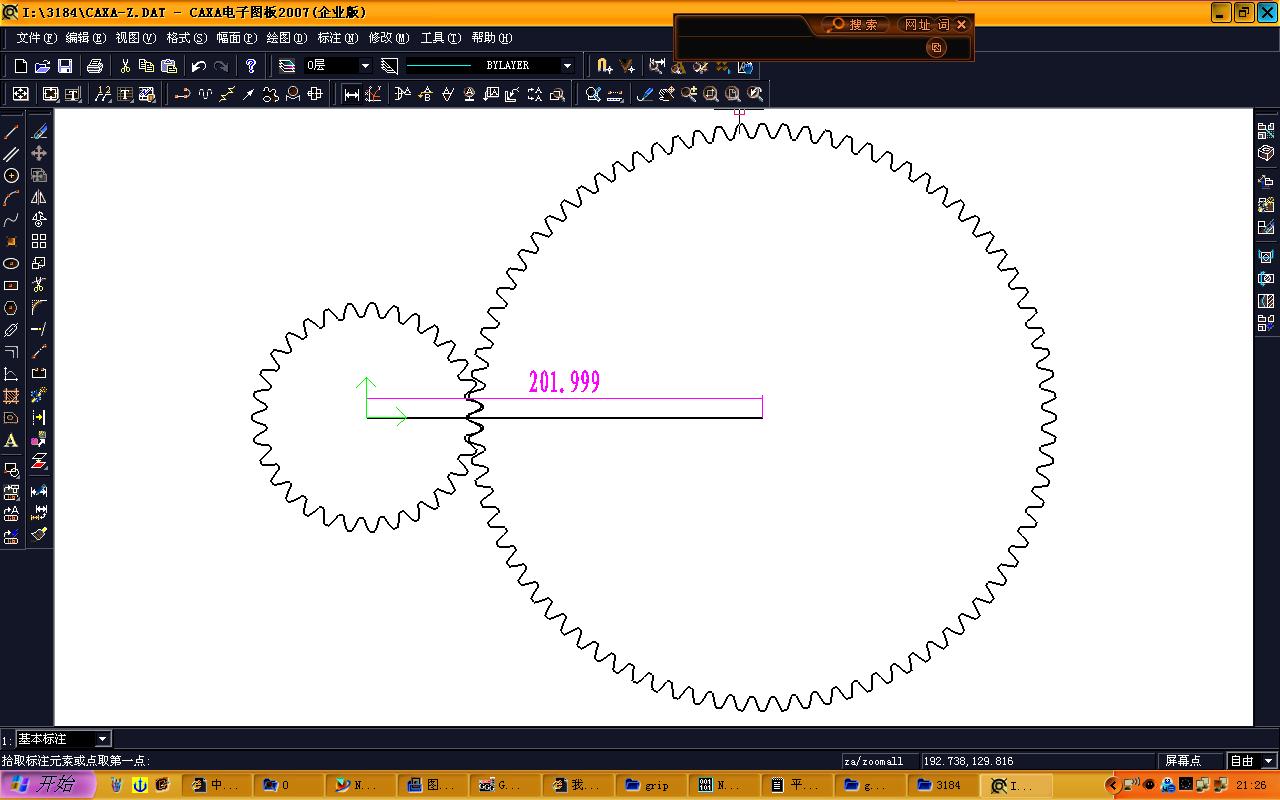
Task: Cut the selected objects
Action: 125,66
